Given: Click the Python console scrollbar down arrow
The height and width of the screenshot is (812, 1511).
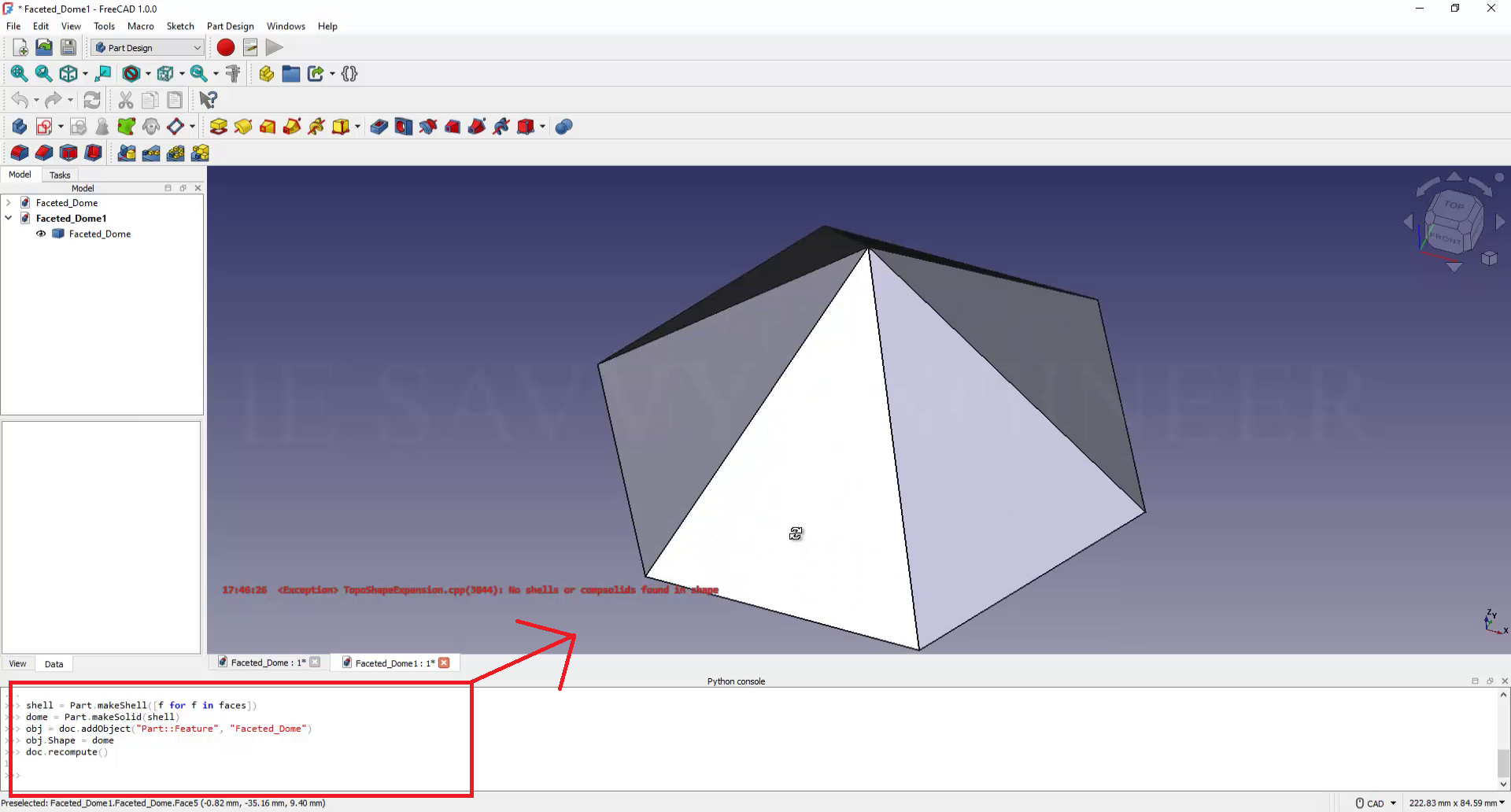Looking at the screenshot, I should tap(1503, 784).
